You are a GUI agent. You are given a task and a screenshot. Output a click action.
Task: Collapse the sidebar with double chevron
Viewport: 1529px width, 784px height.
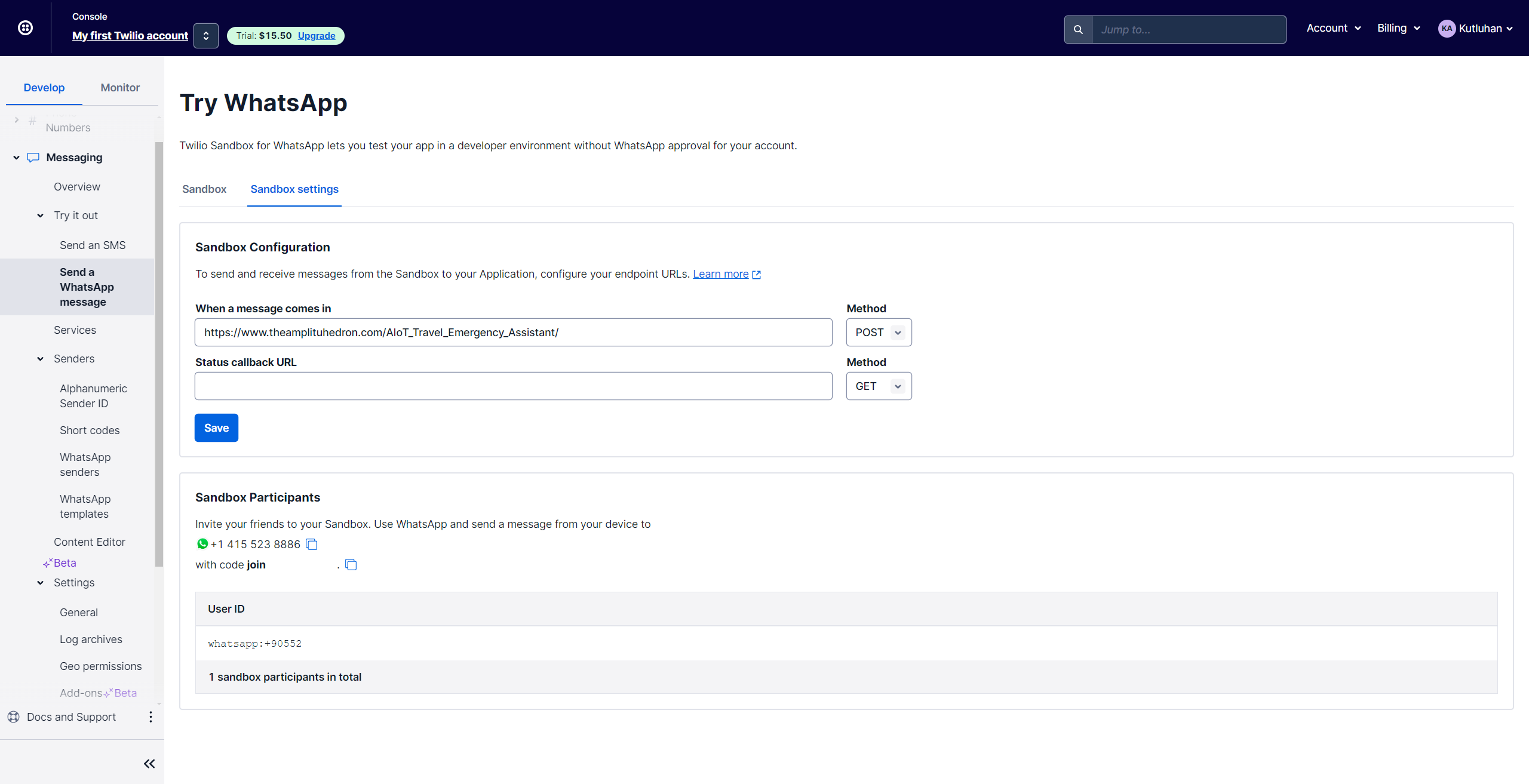(149, 764)
